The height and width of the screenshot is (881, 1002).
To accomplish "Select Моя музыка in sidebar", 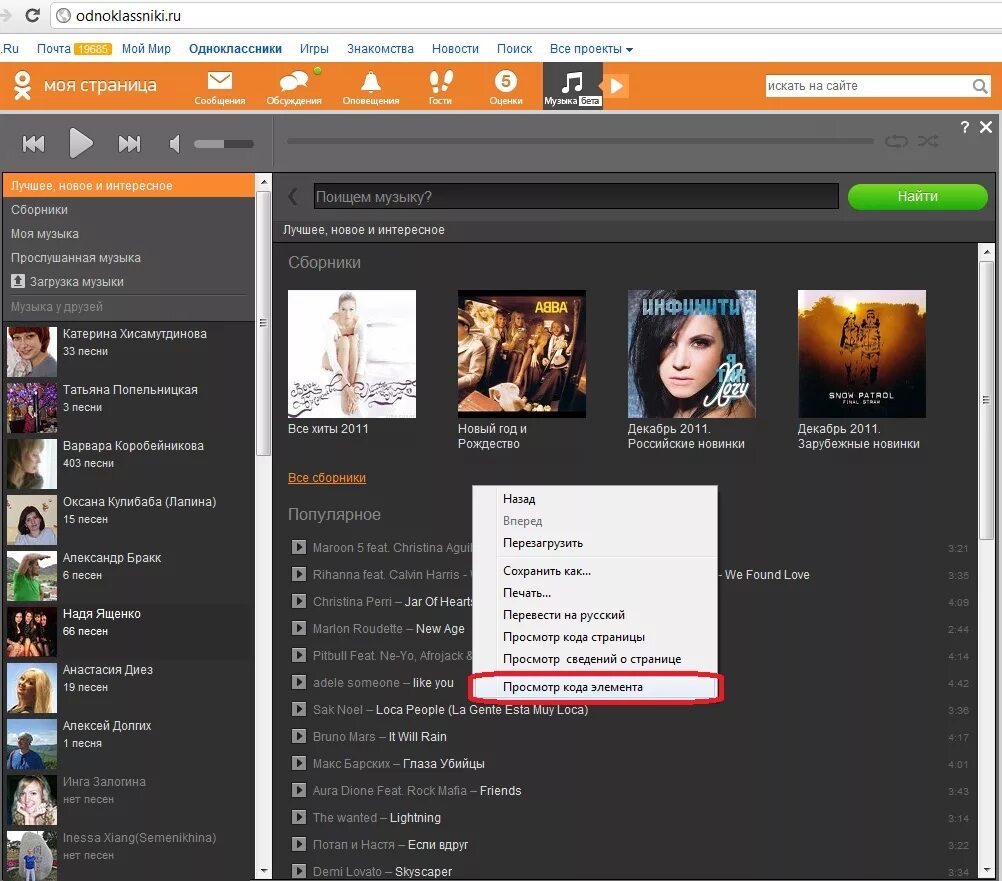I will tap(128, 234).
